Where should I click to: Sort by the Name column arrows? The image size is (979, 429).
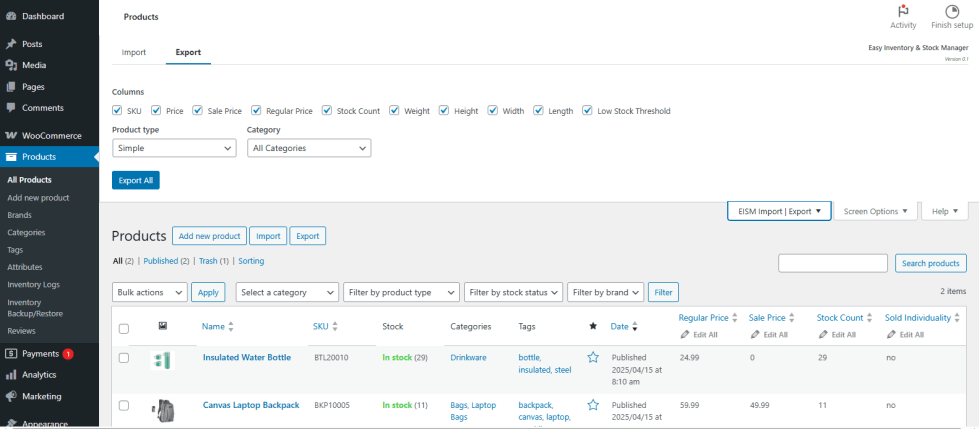pyautogui.click(x=231, y=326)
